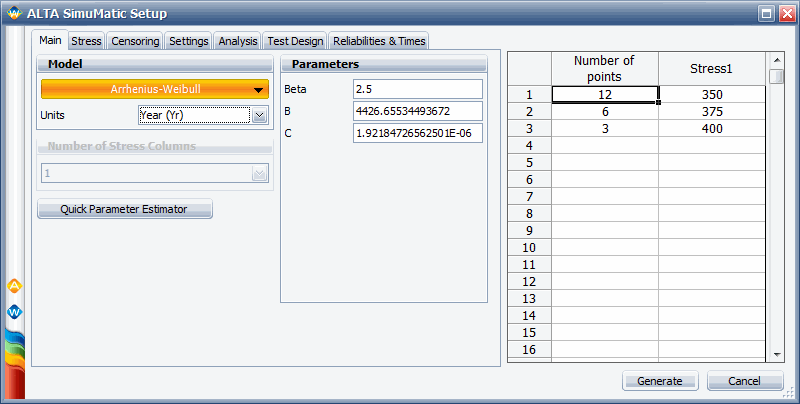Click the Parameters section header
Screen dimensions: 800x404
tap(384, 64)
